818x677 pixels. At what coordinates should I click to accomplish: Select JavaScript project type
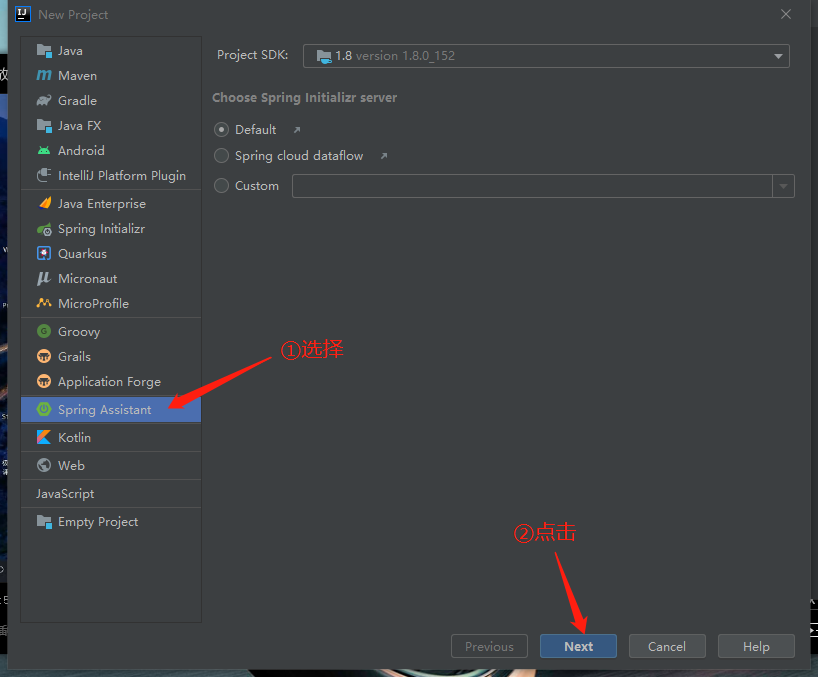coord(111,494)
